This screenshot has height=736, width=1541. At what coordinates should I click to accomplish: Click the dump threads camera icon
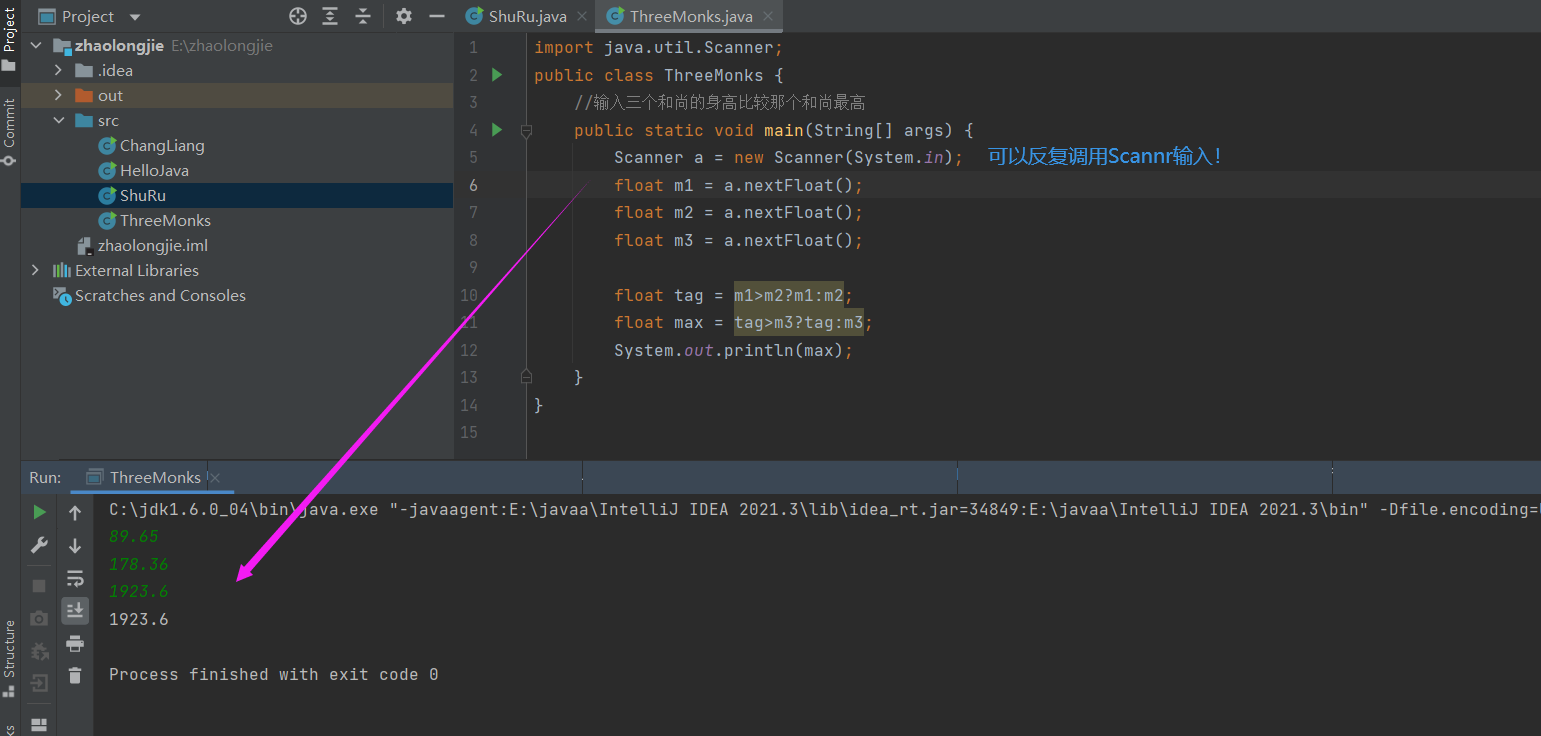pos(39,618)
